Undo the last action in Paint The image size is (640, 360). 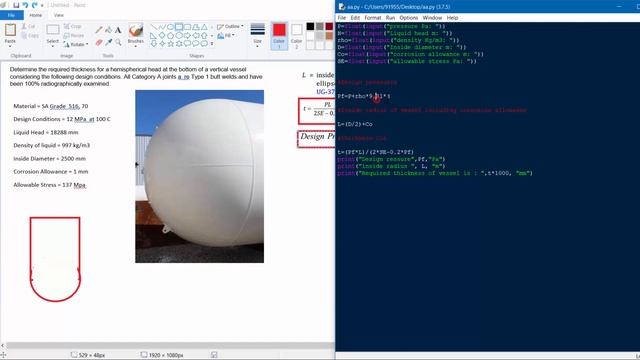pyautogui.click(x=25, y=5)
